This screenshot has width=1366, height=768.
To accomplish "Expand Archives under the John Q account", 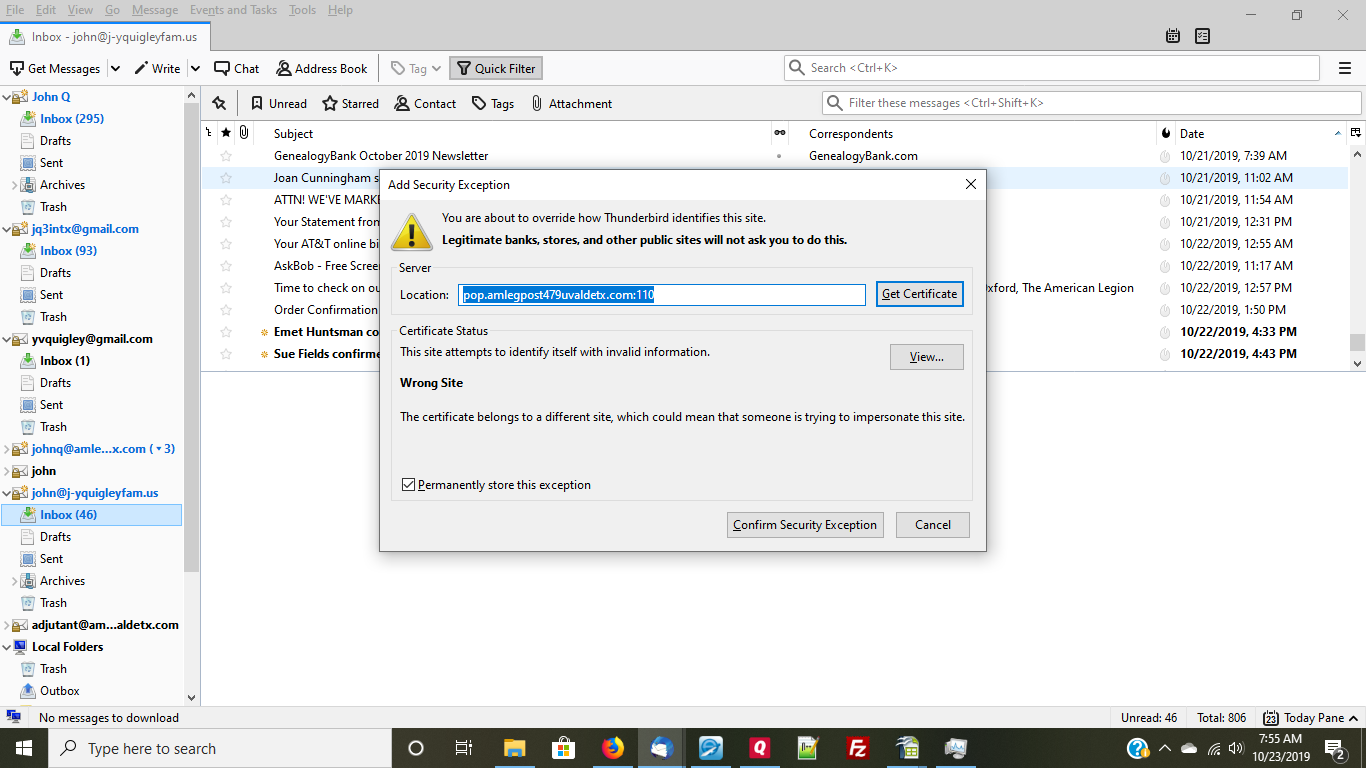I will coord(15,185).
